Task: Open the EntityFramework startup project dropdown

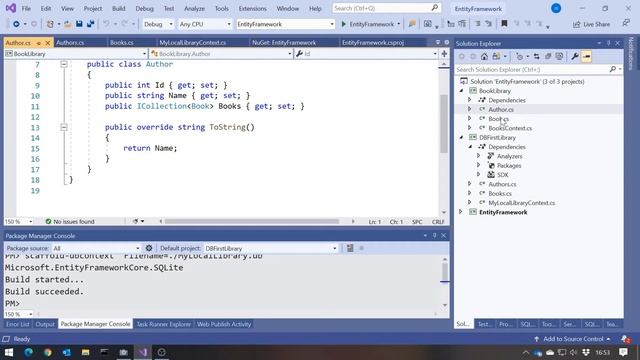Action: point(285,24)
